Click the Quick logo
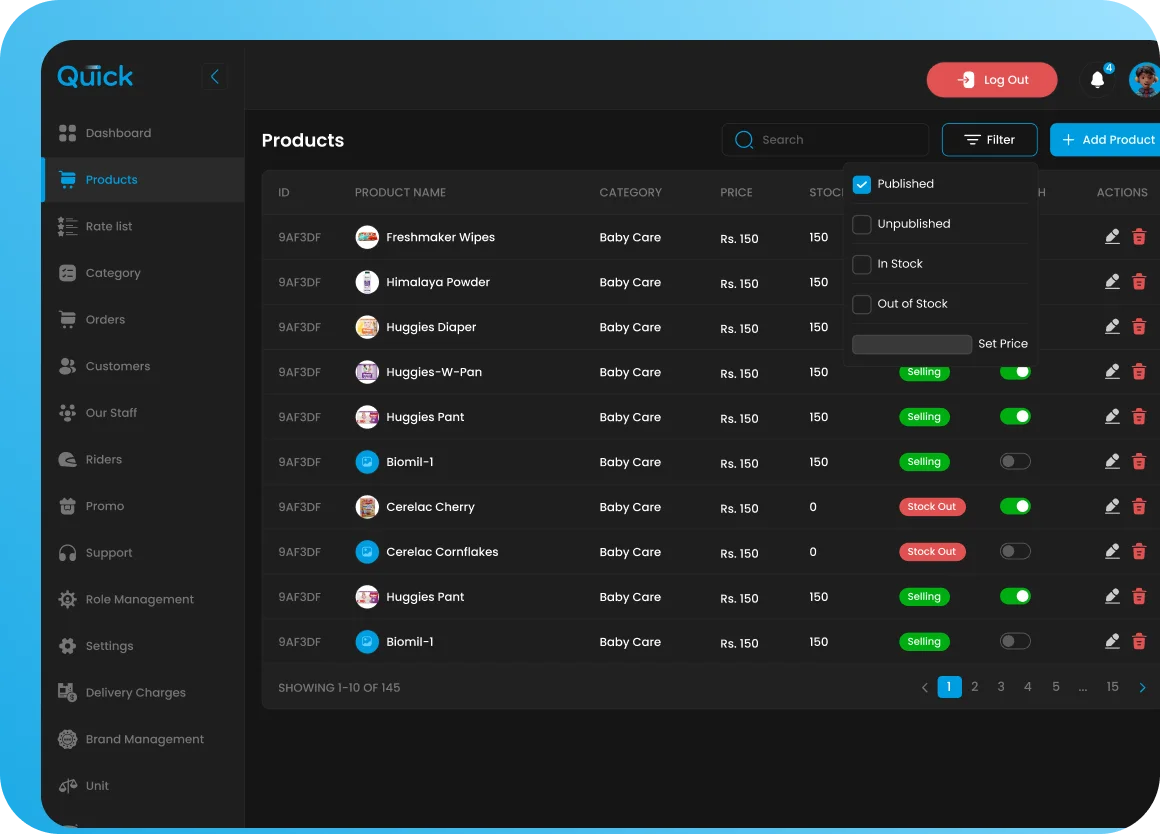Viewport: 1160px width, 834px height. click(x=96, y=76)
